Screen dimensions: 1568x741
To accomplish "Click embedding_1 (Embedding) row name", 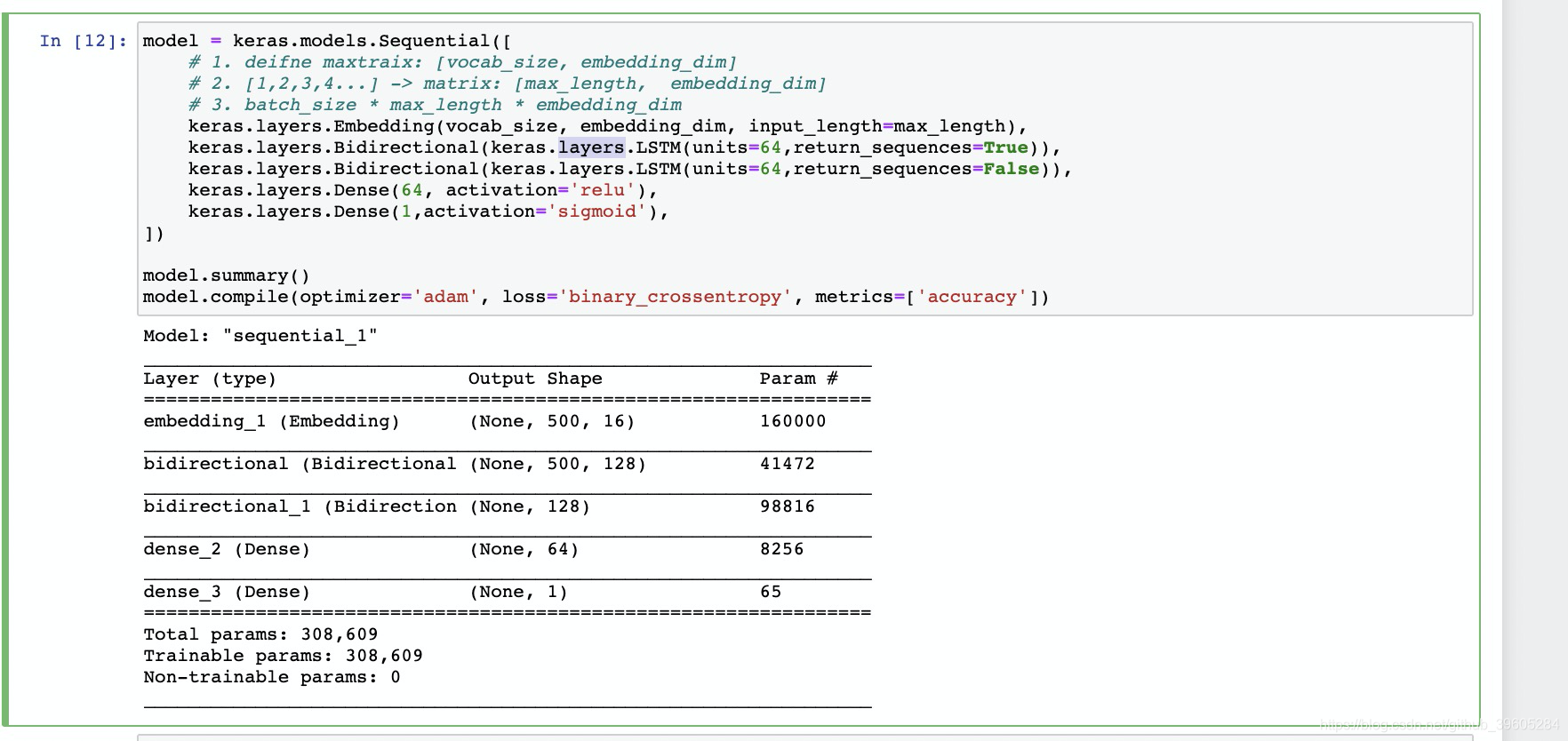I will pos(271,421).
